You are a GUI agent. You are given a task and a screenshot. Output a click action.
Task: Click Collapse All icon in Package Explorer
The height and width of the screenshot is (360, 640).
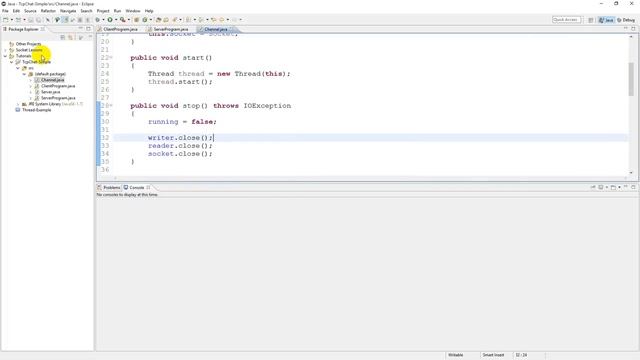coord(63,37)
